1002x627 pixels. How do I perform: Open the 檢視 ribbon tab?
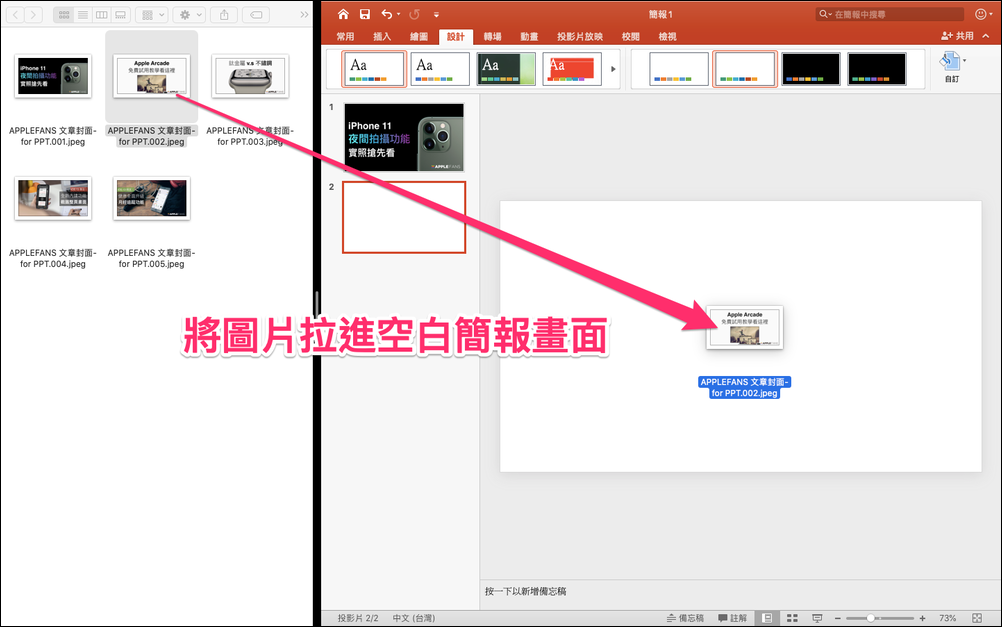pos(668,36)
